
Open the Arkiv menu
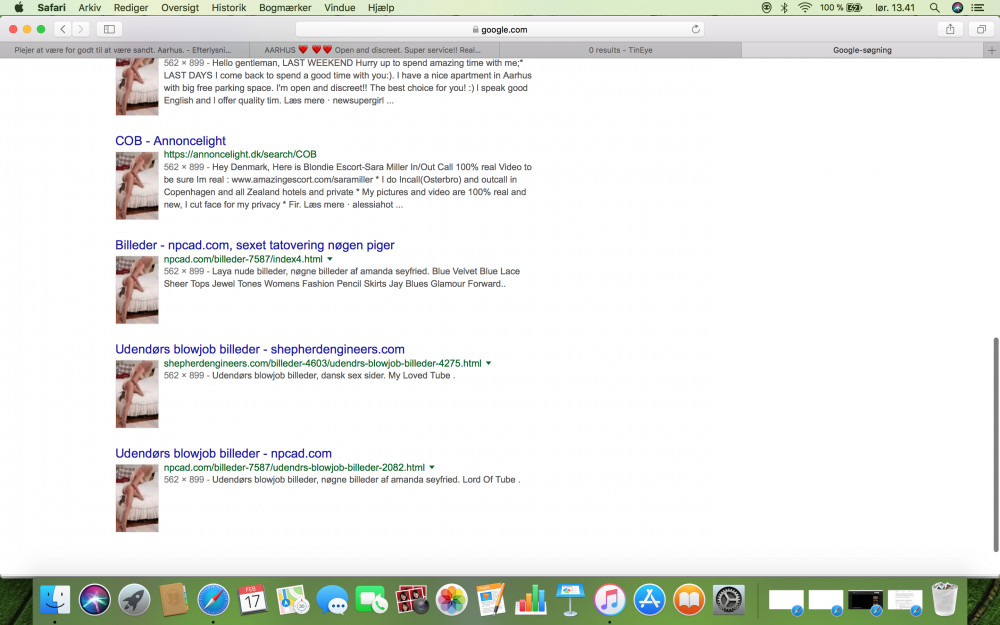[89, 8]
